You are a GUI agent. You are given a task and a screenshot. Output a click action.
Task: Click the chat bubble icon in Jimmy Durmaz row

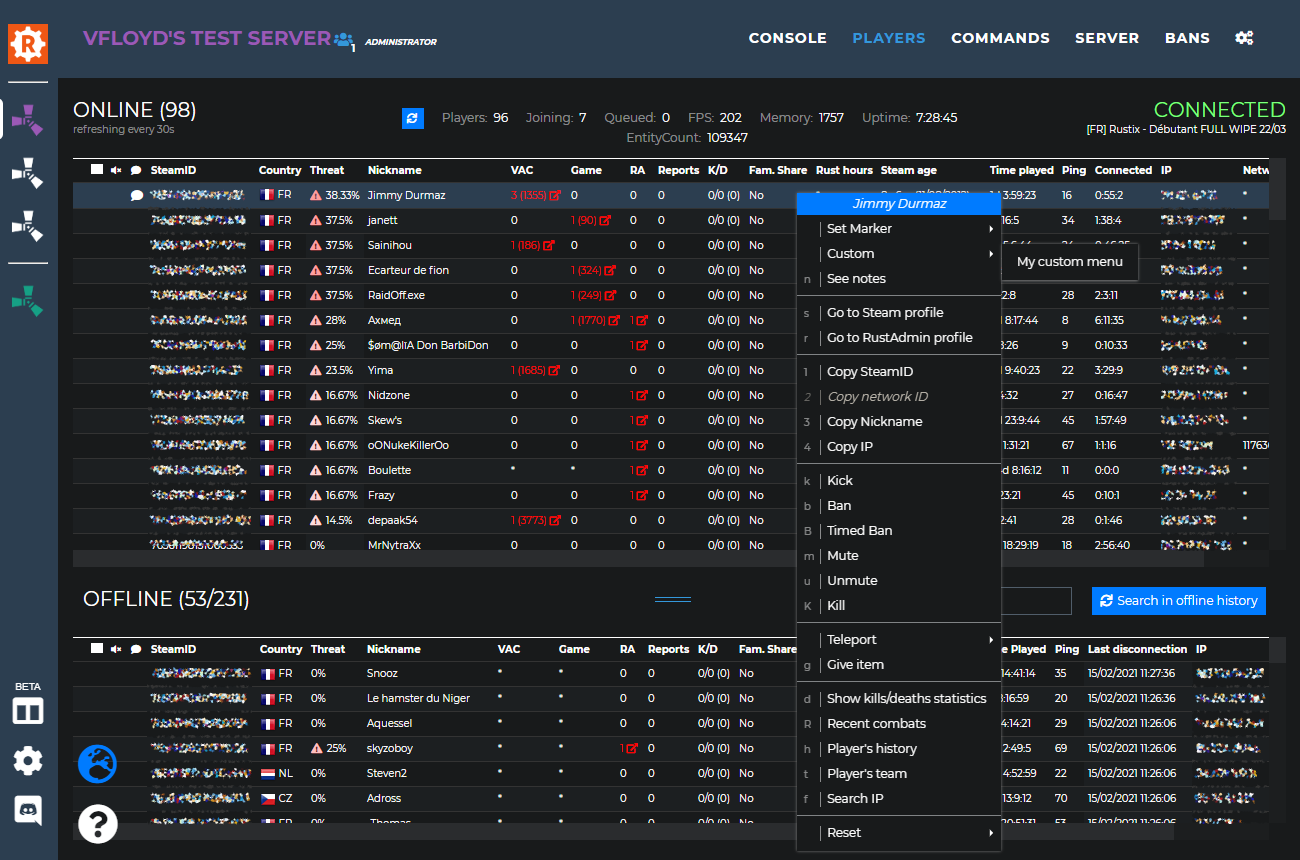137,196
